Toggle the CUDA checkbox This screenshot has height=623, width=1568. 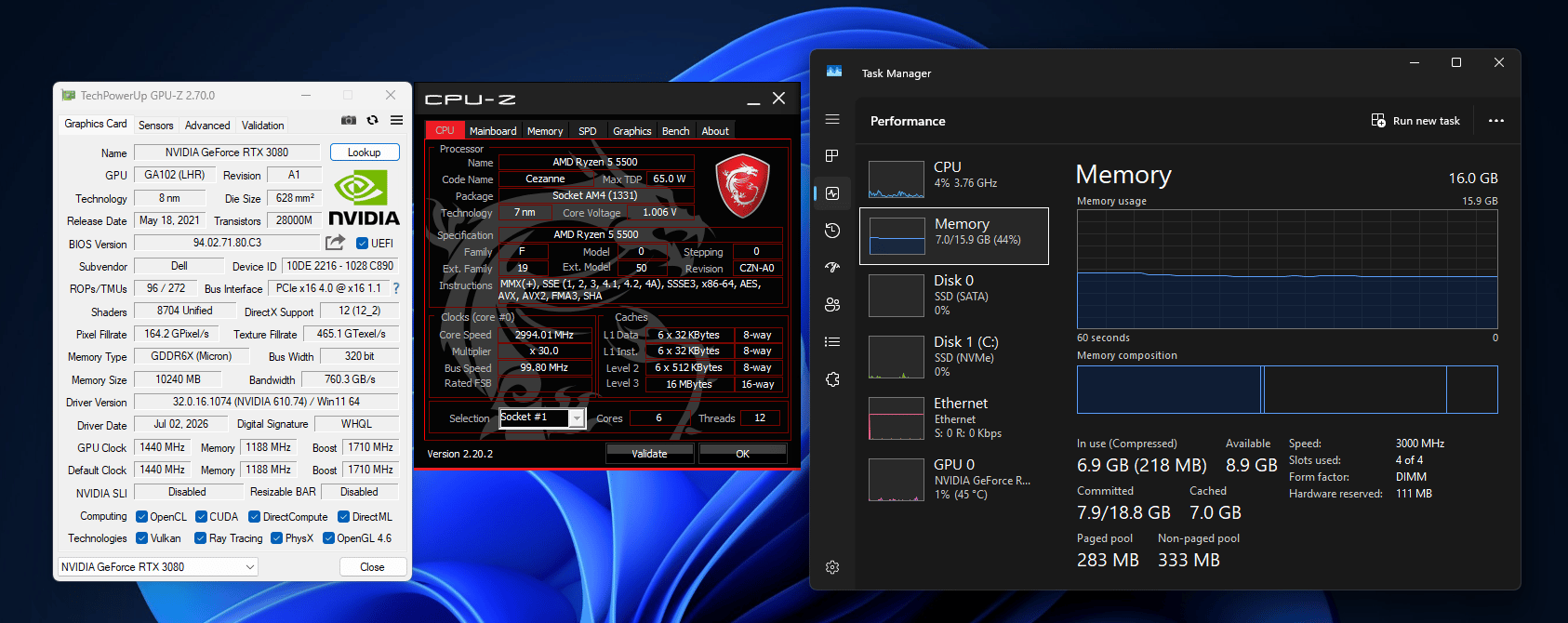[201, 517]
